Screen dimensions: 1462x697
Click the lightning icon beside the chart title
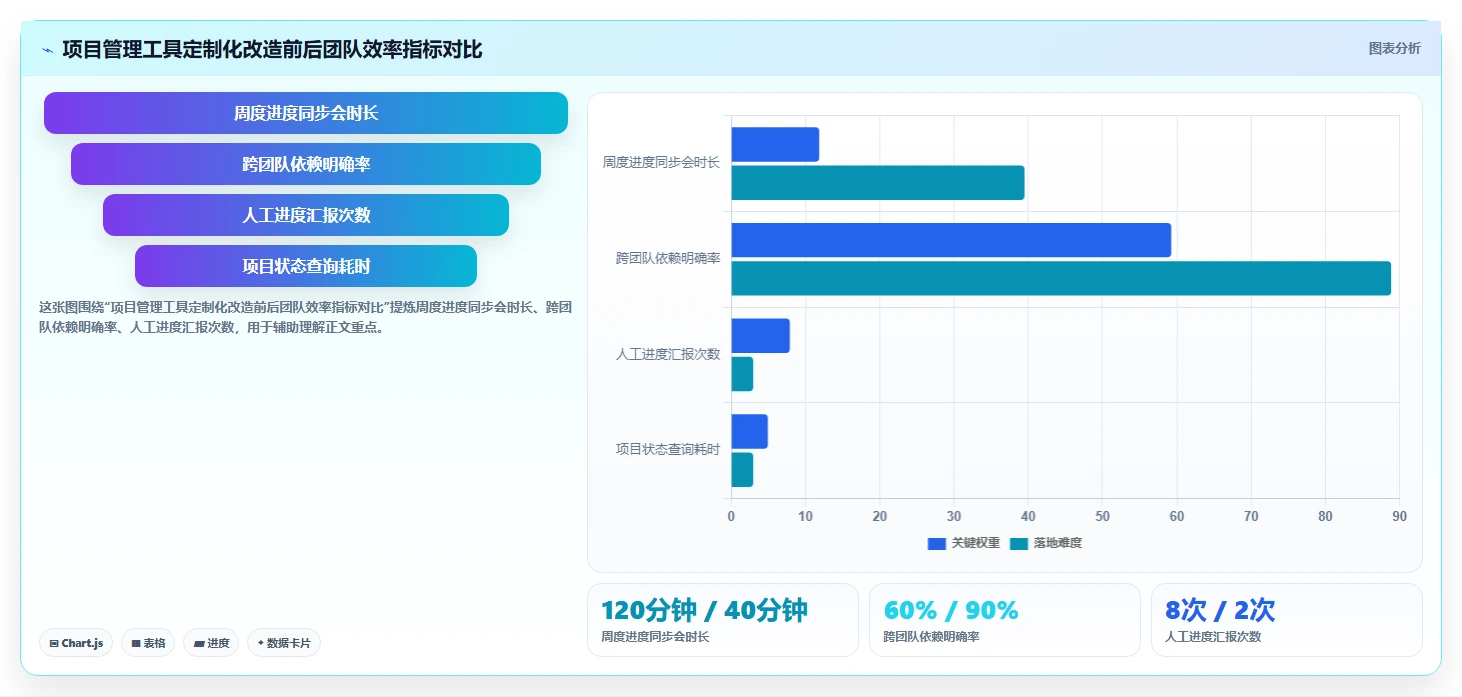pos(47,50)
